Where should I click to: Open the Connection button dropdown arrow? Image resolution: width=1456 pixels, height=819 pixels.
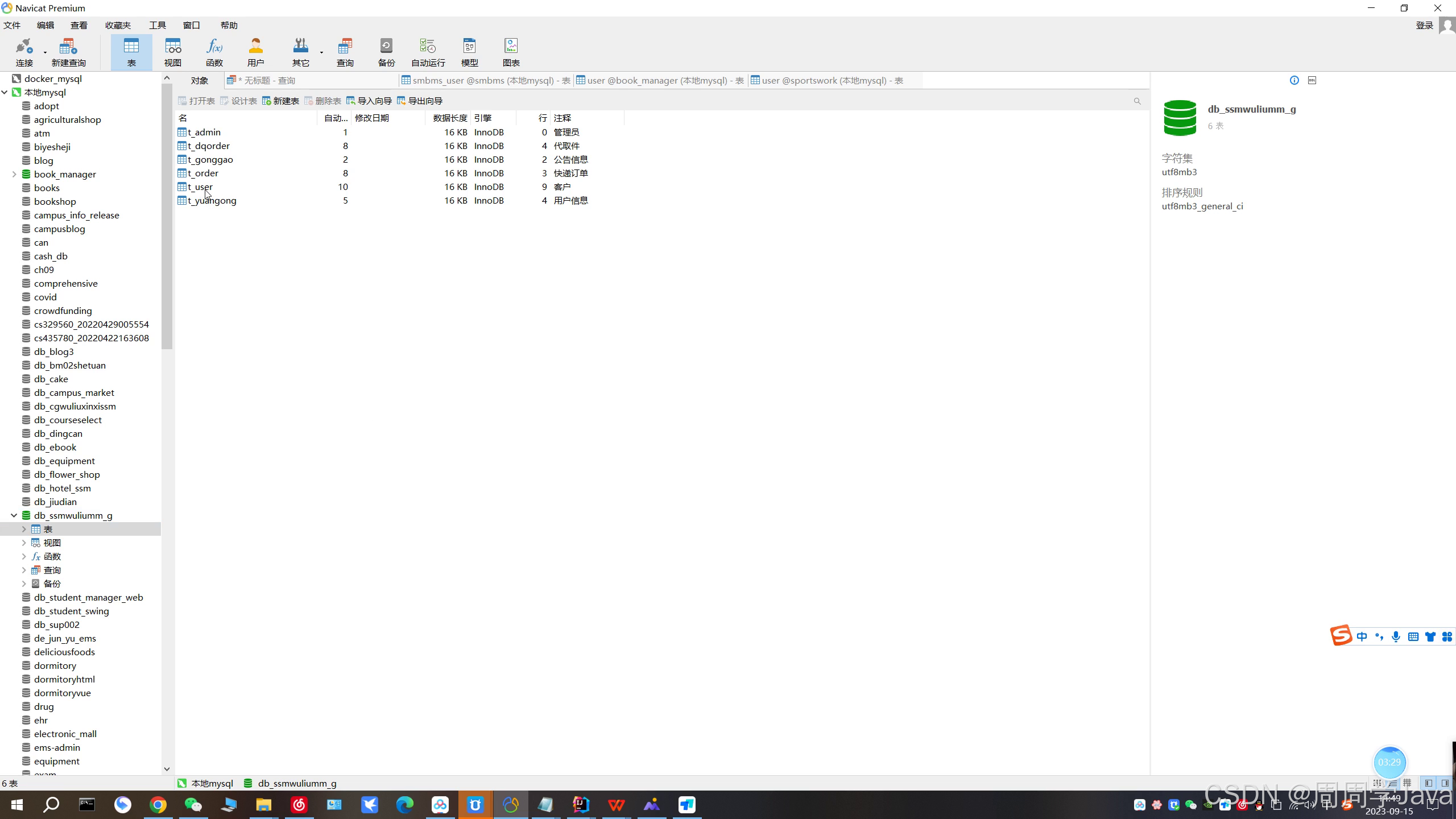tap(45, 53)
